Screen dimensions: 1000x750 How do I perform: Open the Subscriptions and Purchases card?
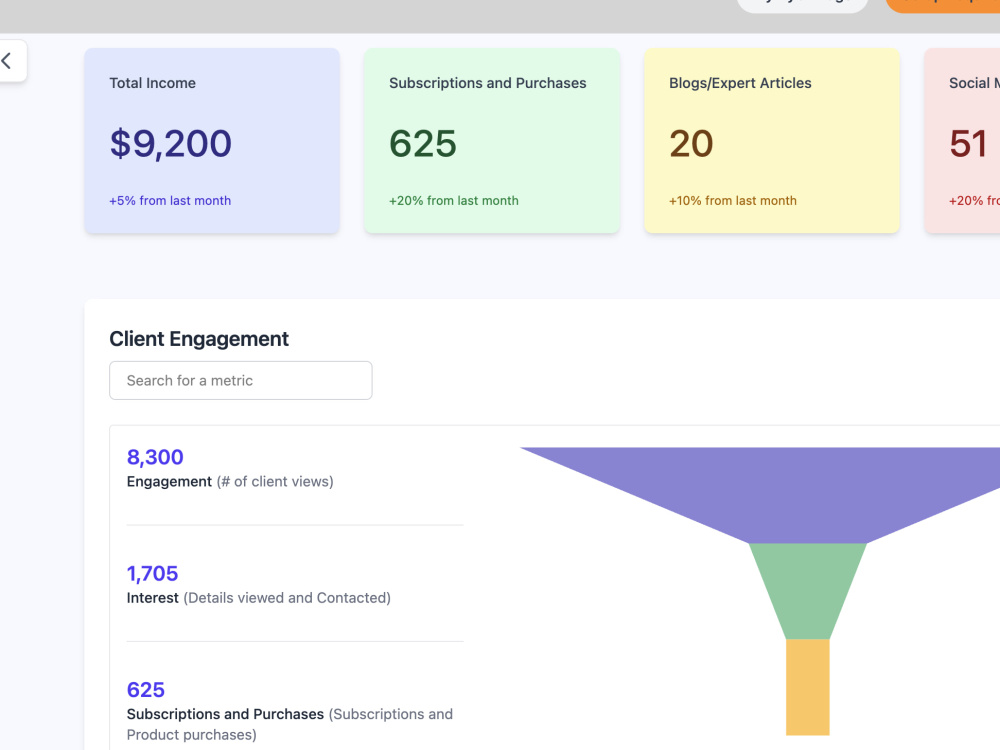coord(492,140)
